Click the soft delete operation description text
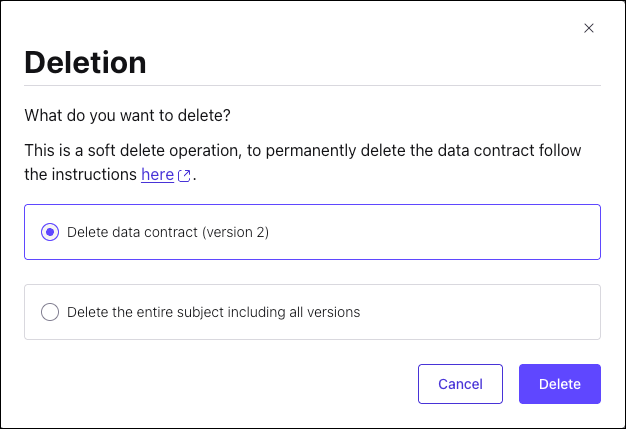This screenshot has height=429, width=626. (x=200, y=150)
